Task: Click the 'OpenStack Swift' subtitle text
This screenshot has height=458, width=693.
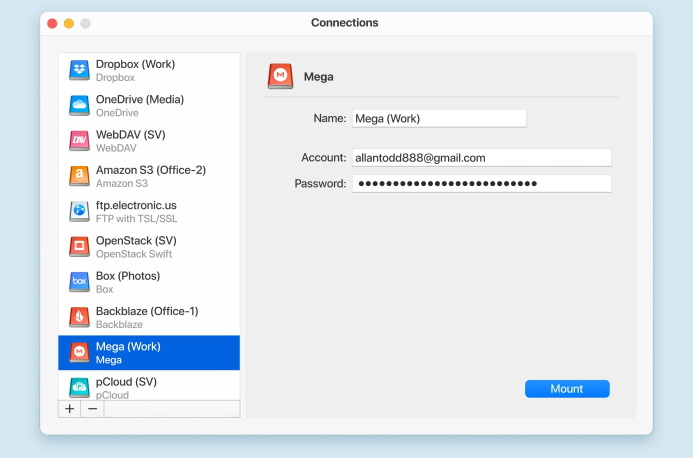Action: (134, 254)
